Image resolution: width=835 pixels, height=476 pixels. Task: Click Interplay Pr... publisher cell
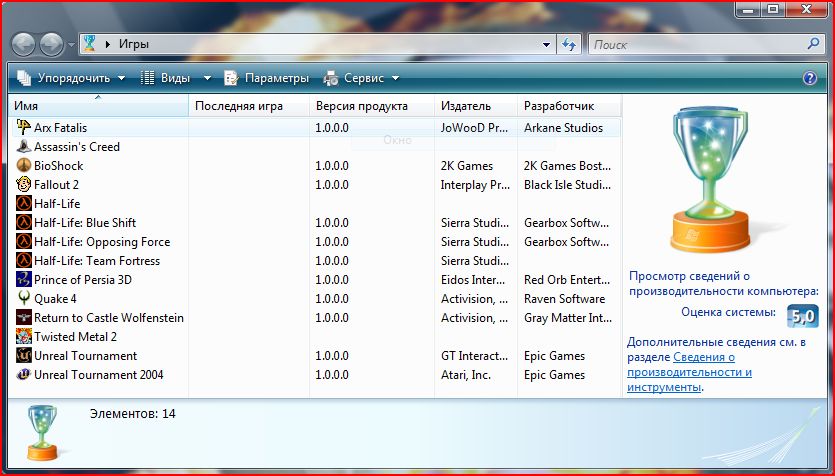475,185
